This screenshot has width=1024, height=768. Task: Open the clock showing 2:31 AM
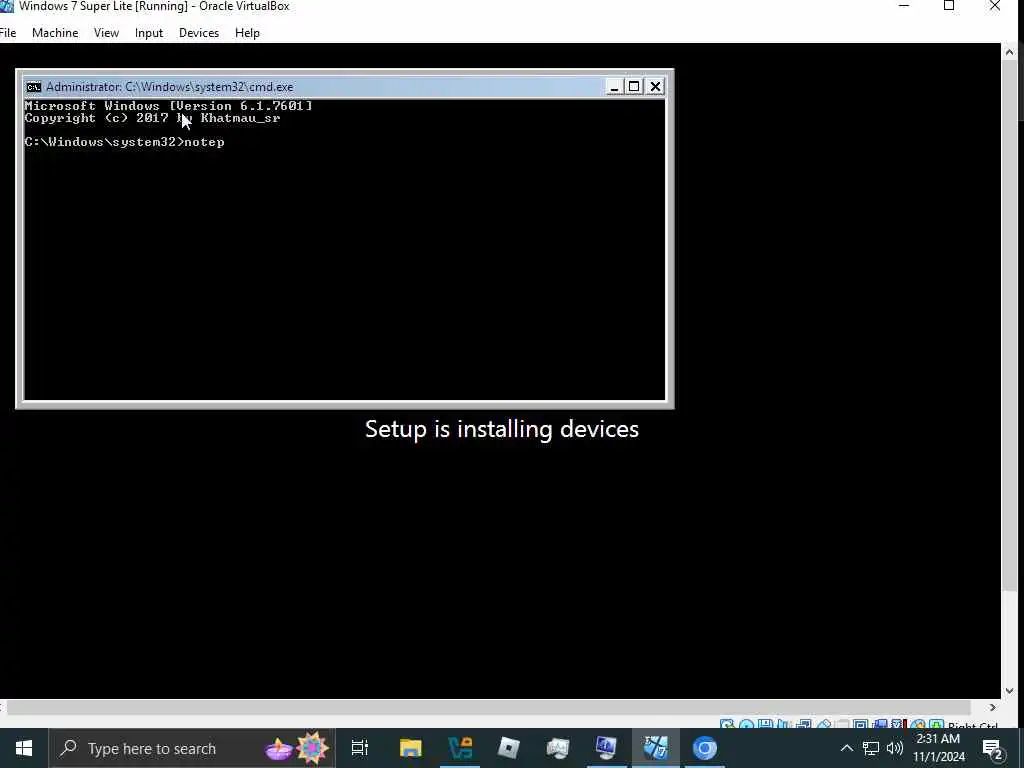tap(938, 748)
